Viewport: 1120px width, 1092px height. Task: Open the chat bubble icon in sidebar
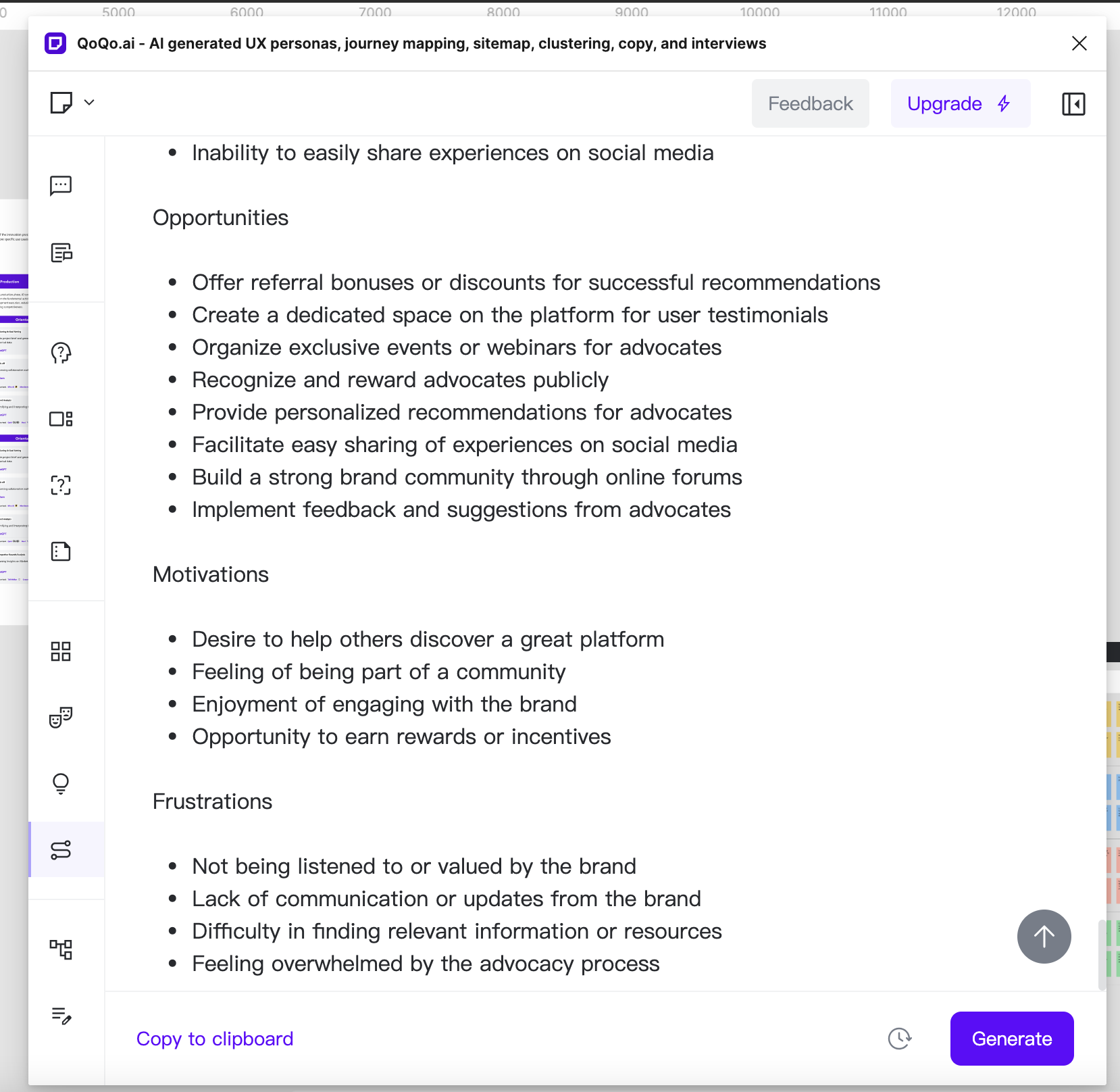(61, 185)
